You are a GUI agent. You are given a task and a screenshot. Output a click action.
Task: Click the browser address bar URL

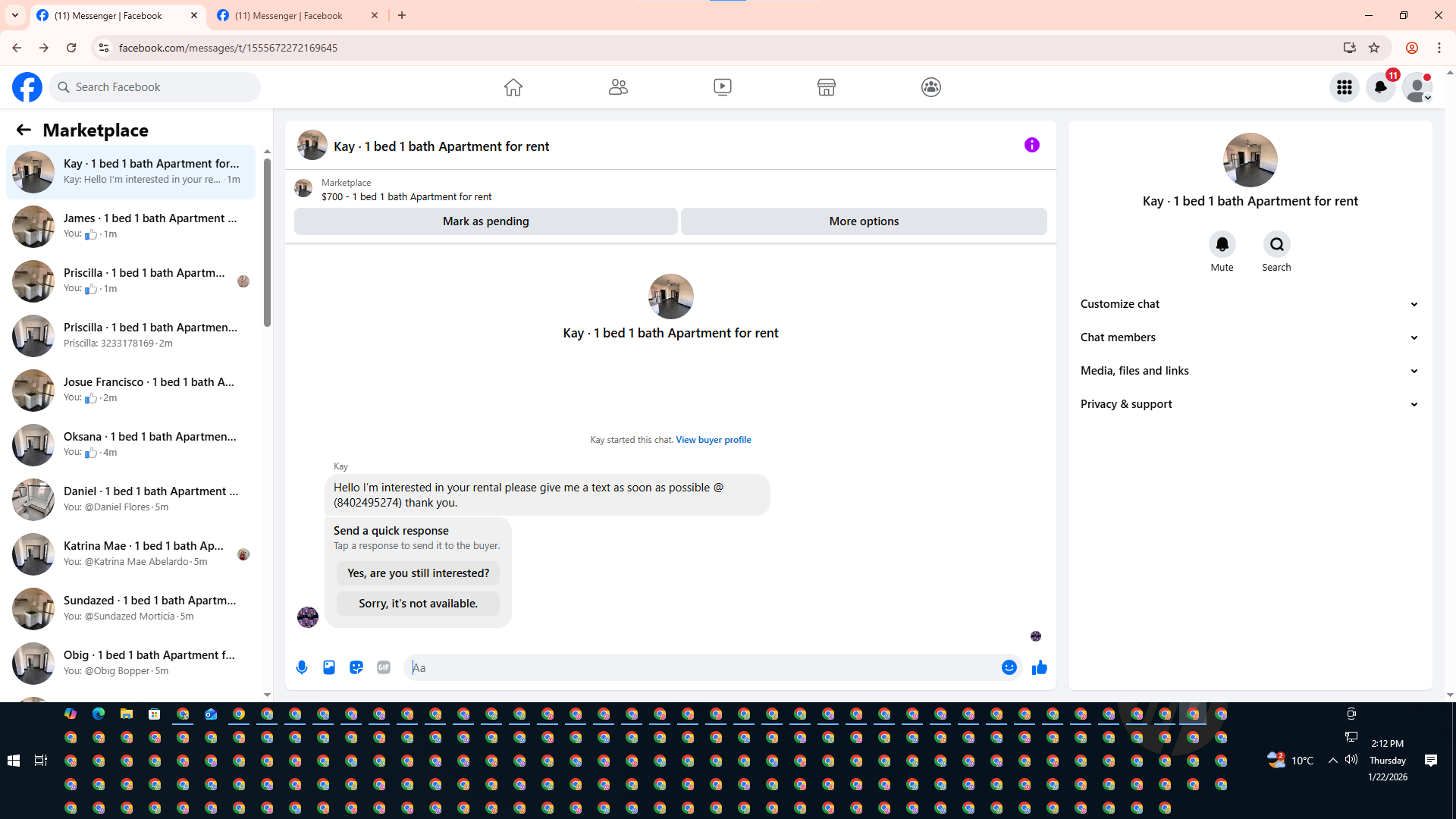[x=228, y=48]
